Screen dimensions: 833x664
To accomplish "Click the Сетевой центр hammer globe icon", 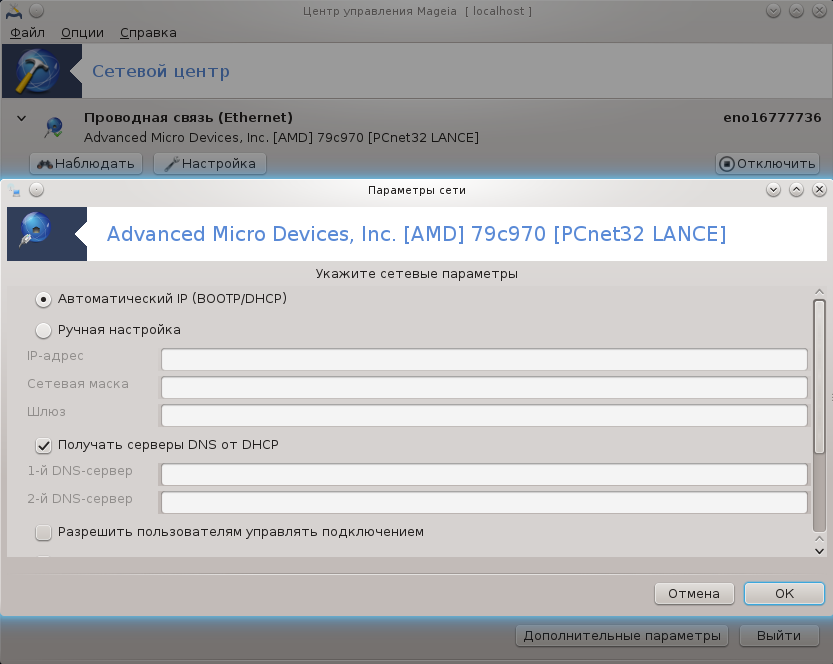I will pyautogui.click(x=37, y=71).
